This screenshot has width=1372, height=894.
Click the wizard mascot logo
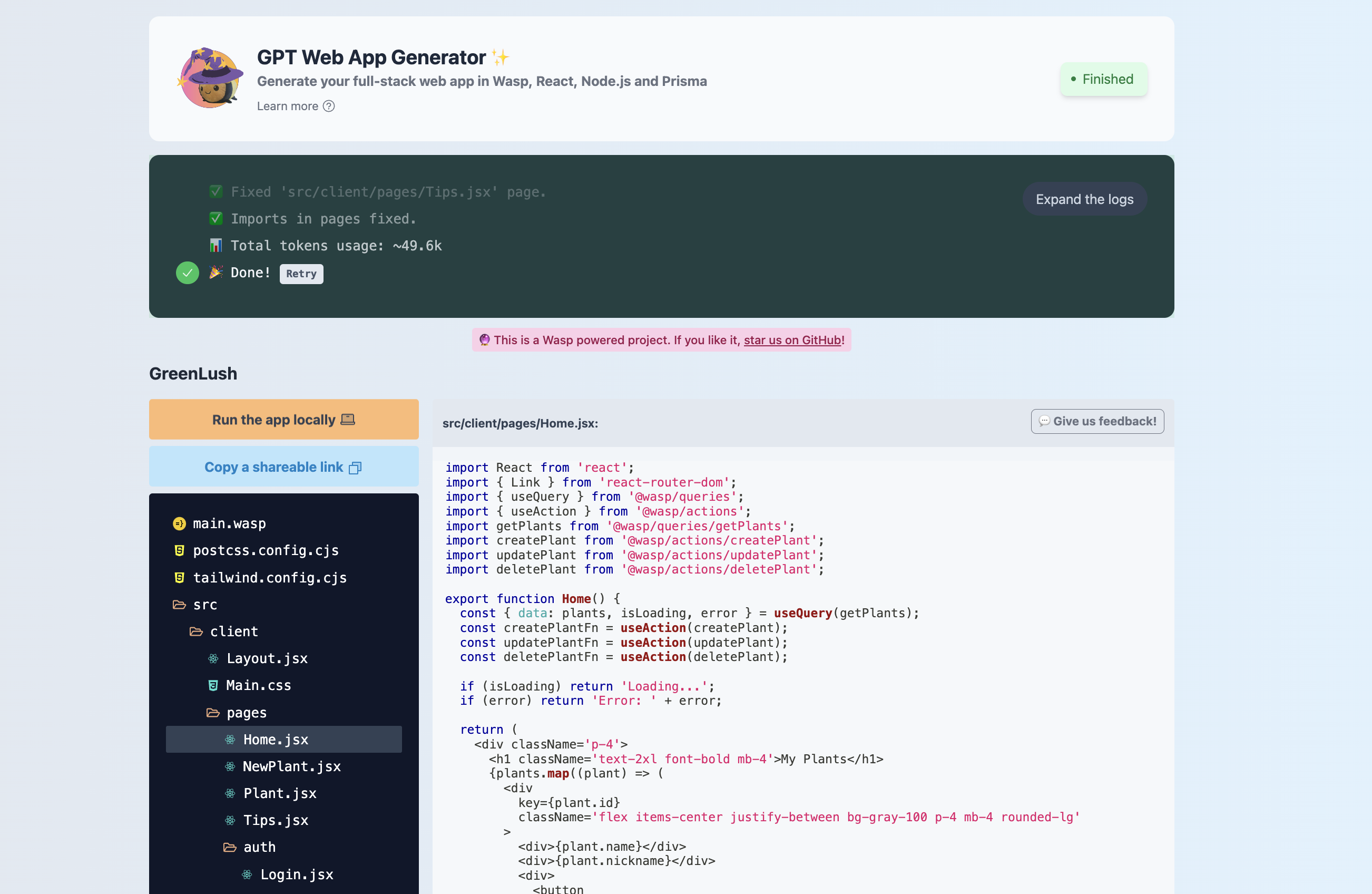(x=210, y=78)
